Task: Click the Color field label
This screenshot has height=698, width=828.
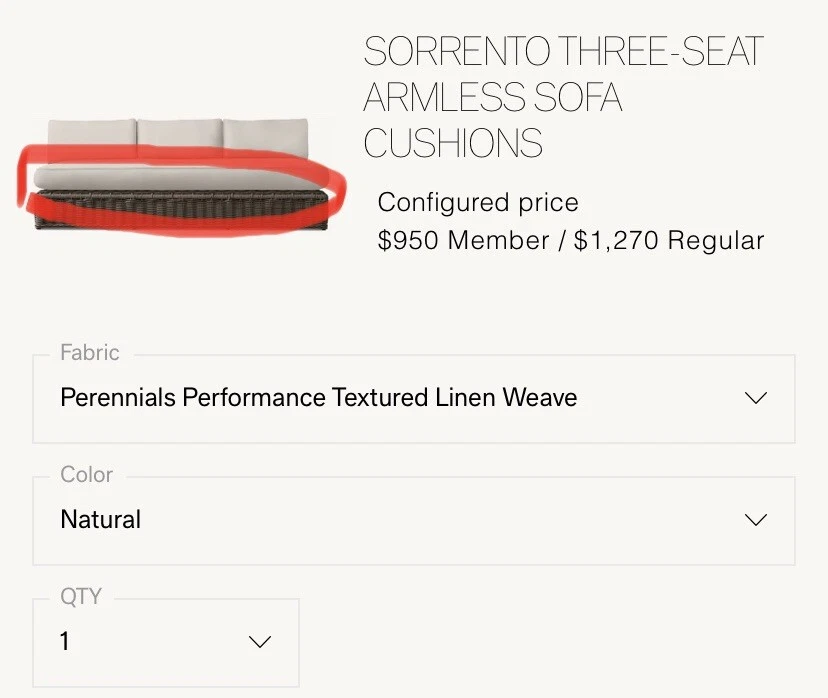Action: tap(87, 474)
